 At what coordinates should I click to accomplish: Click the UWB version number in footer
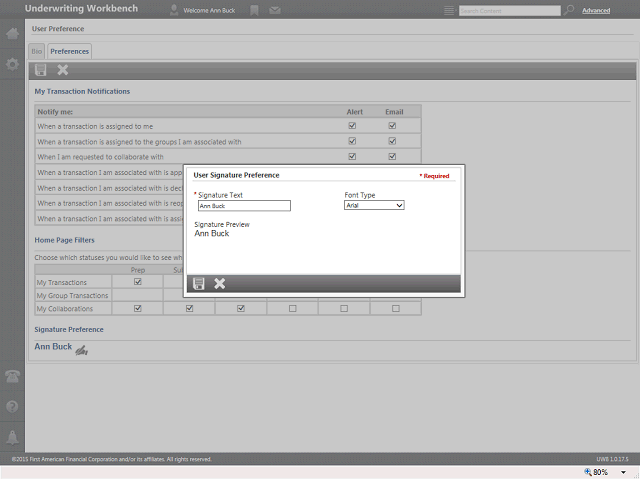pos(612,459)
